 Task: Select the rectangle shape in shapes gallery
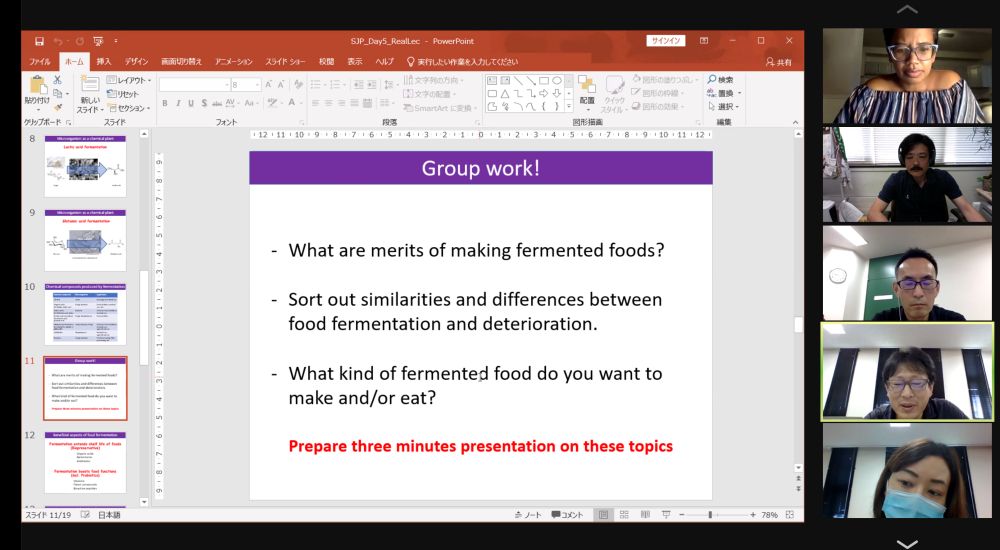544,80
